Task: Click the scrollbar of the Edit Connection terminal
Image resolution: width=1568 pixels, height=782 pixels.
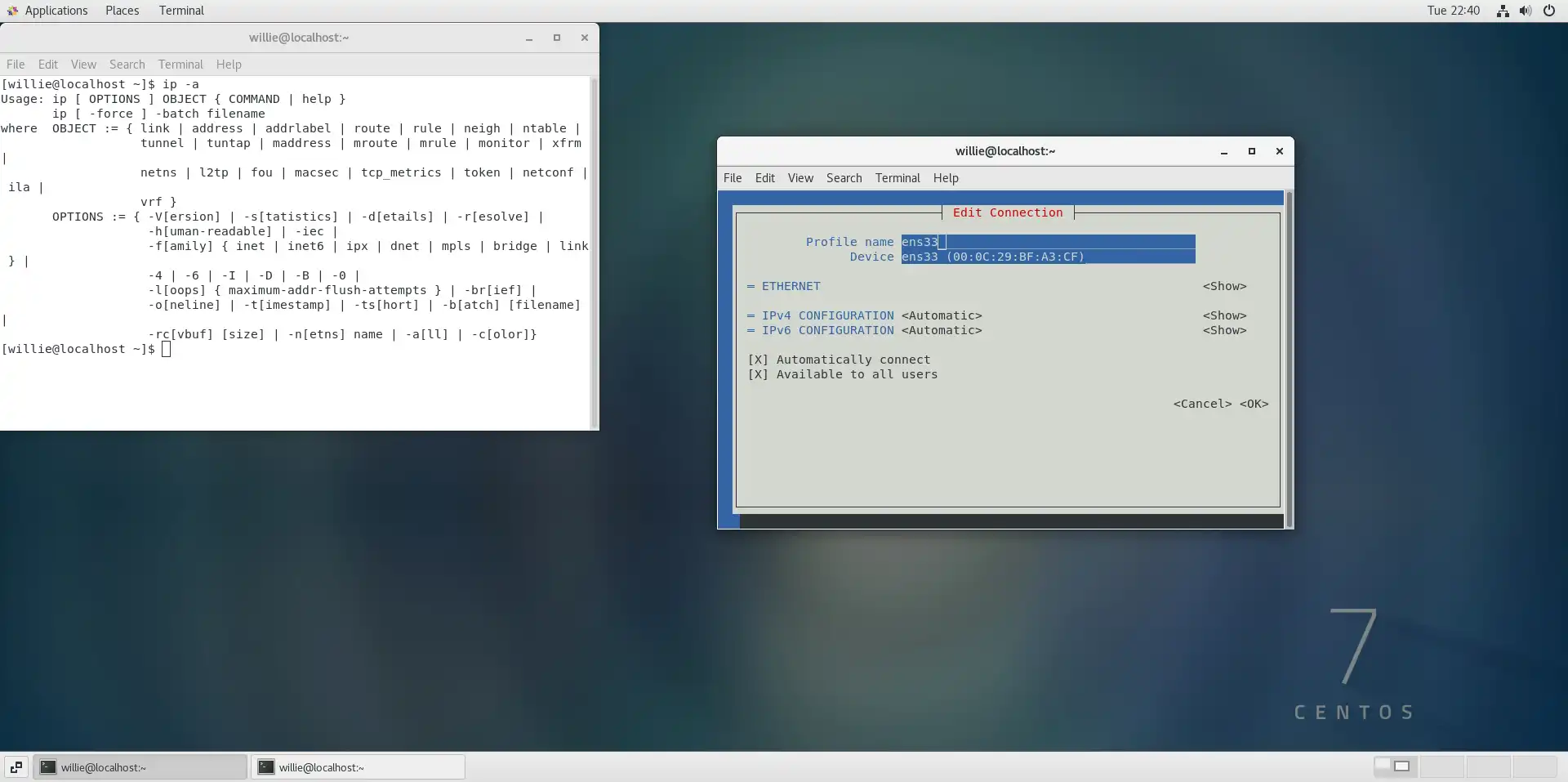Action: (1289, 360)
